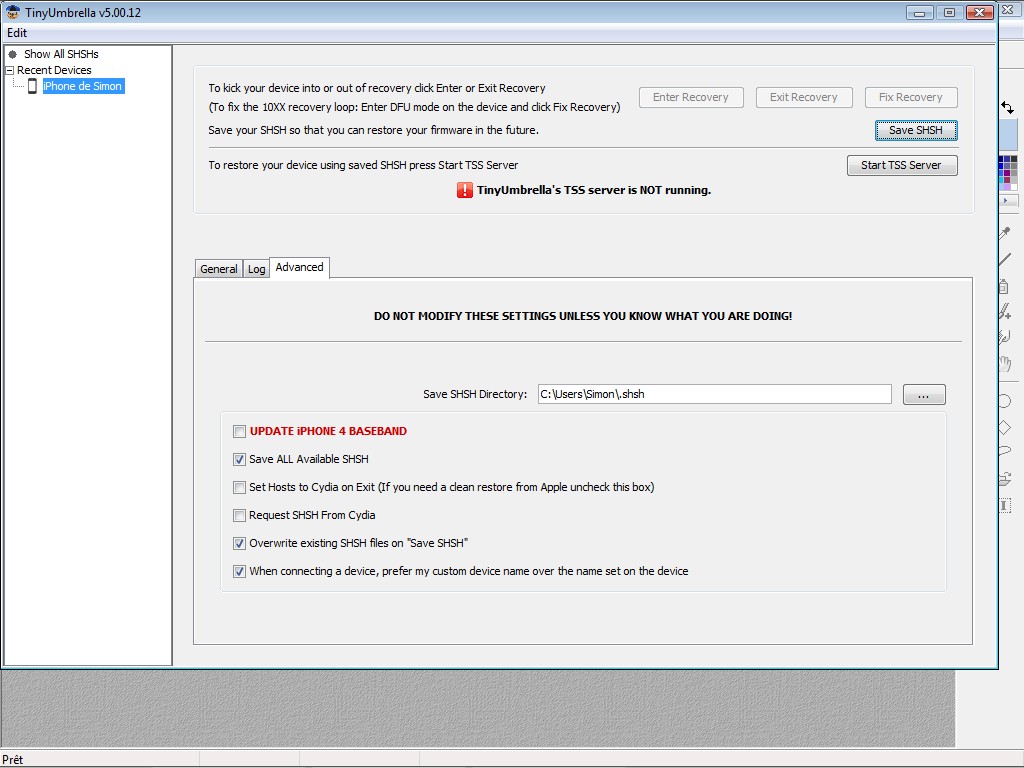Disable Overwrite existing SHSH files option

pyautogui.click(x=239, y=543)
